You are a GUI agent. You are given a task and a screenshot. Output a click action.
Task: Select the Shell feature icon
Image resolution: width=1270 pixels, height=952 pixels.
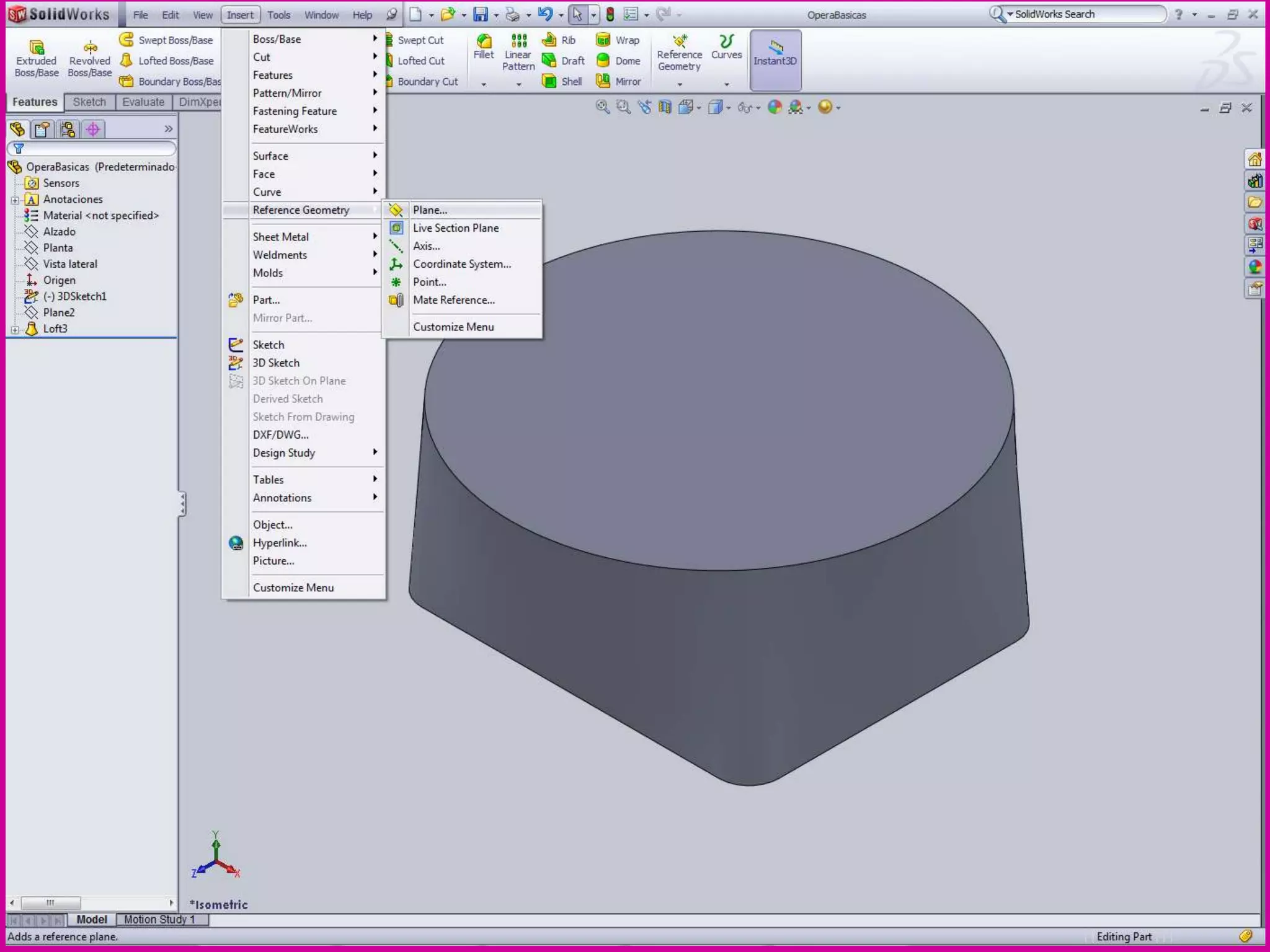tap(549, 81)
